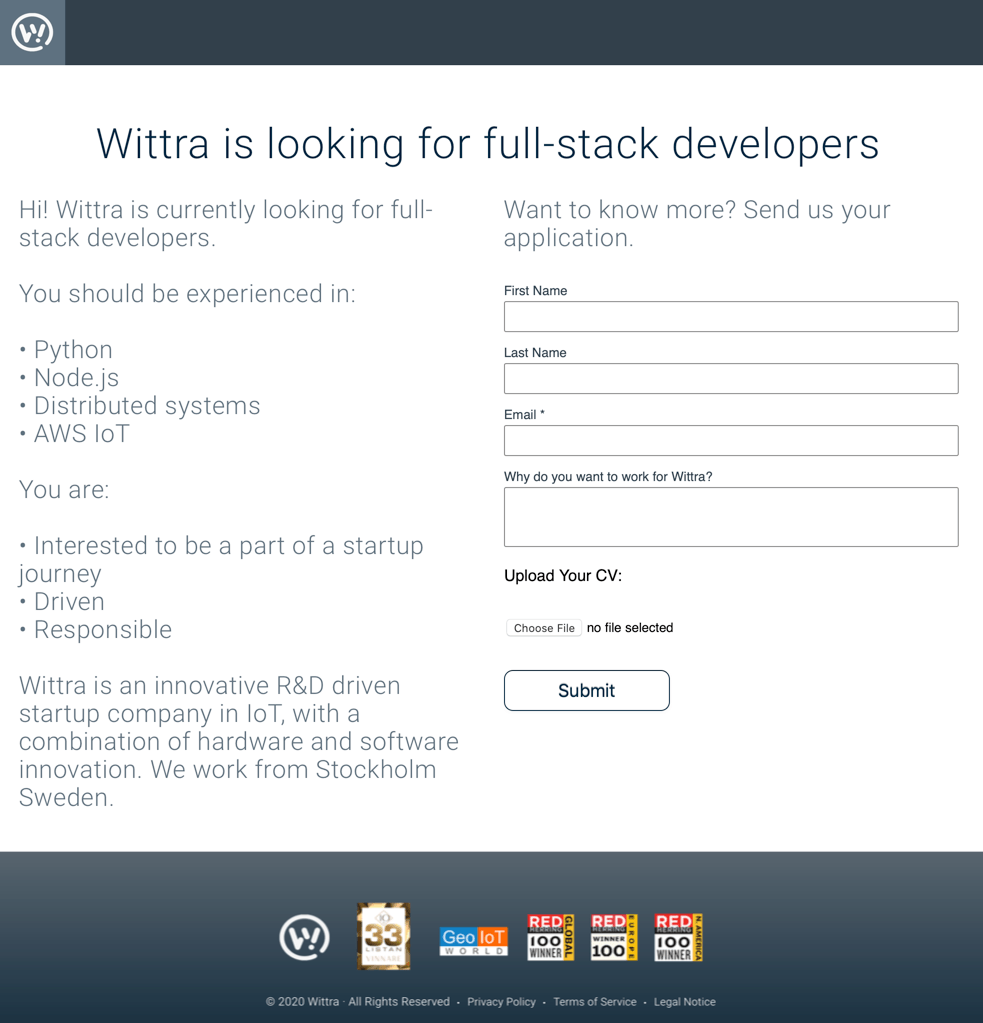Viewport: 983px width, 1023px height.
Task: Click the '© 2020 Wittra · All Rights Reserved' text
Action: pos(357,1001)
